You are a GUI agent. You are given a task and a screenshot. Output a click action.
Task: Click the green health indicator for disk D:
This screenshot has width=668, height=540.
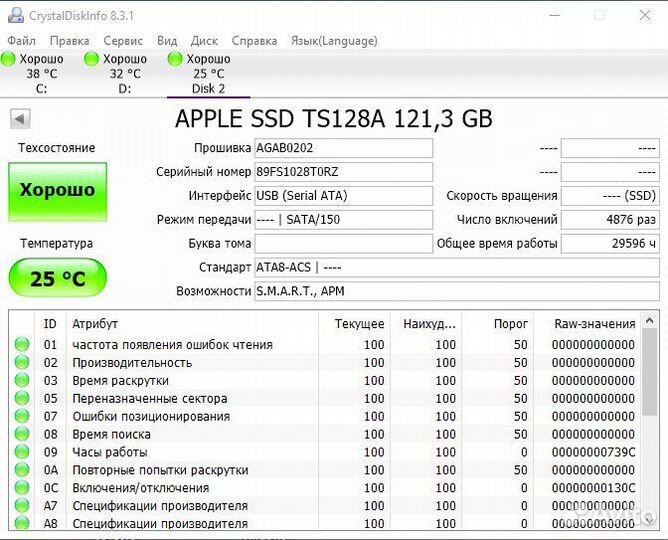pyautogui.click(x=91, y=59)
